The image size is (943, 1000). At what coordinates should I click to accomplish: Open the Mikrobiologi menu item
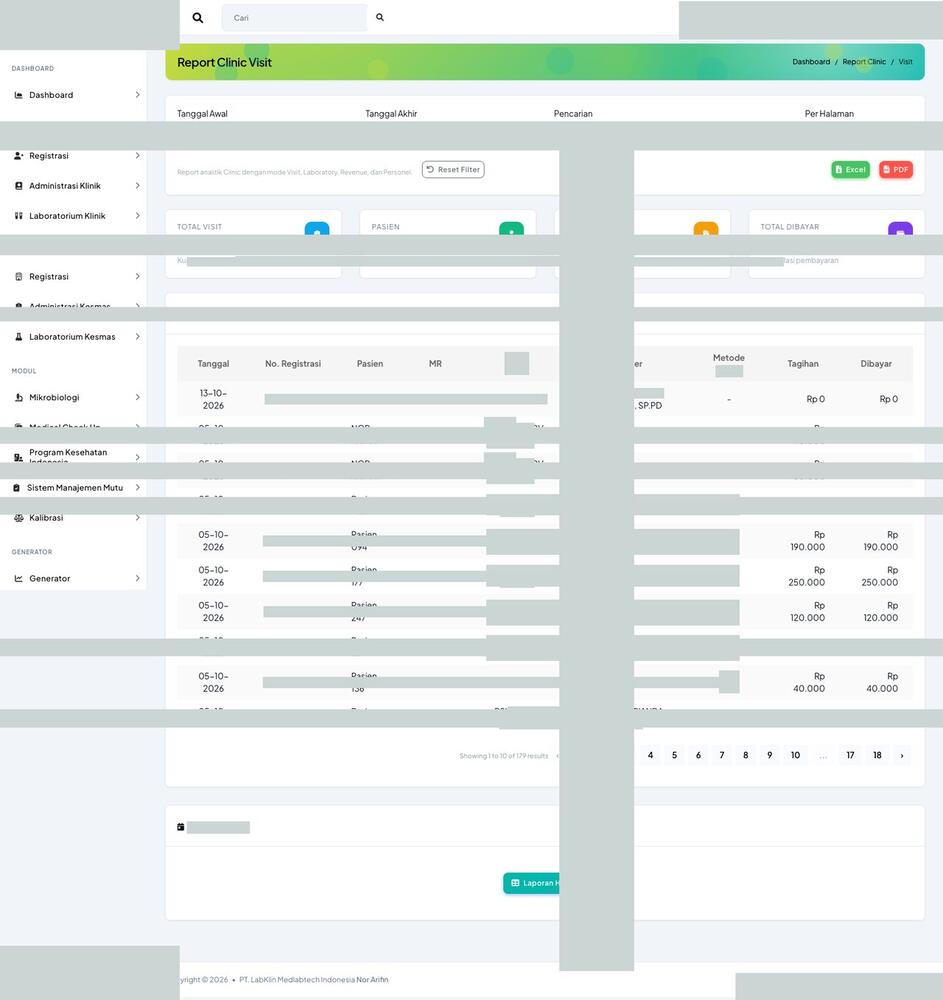tap(73, 397)
